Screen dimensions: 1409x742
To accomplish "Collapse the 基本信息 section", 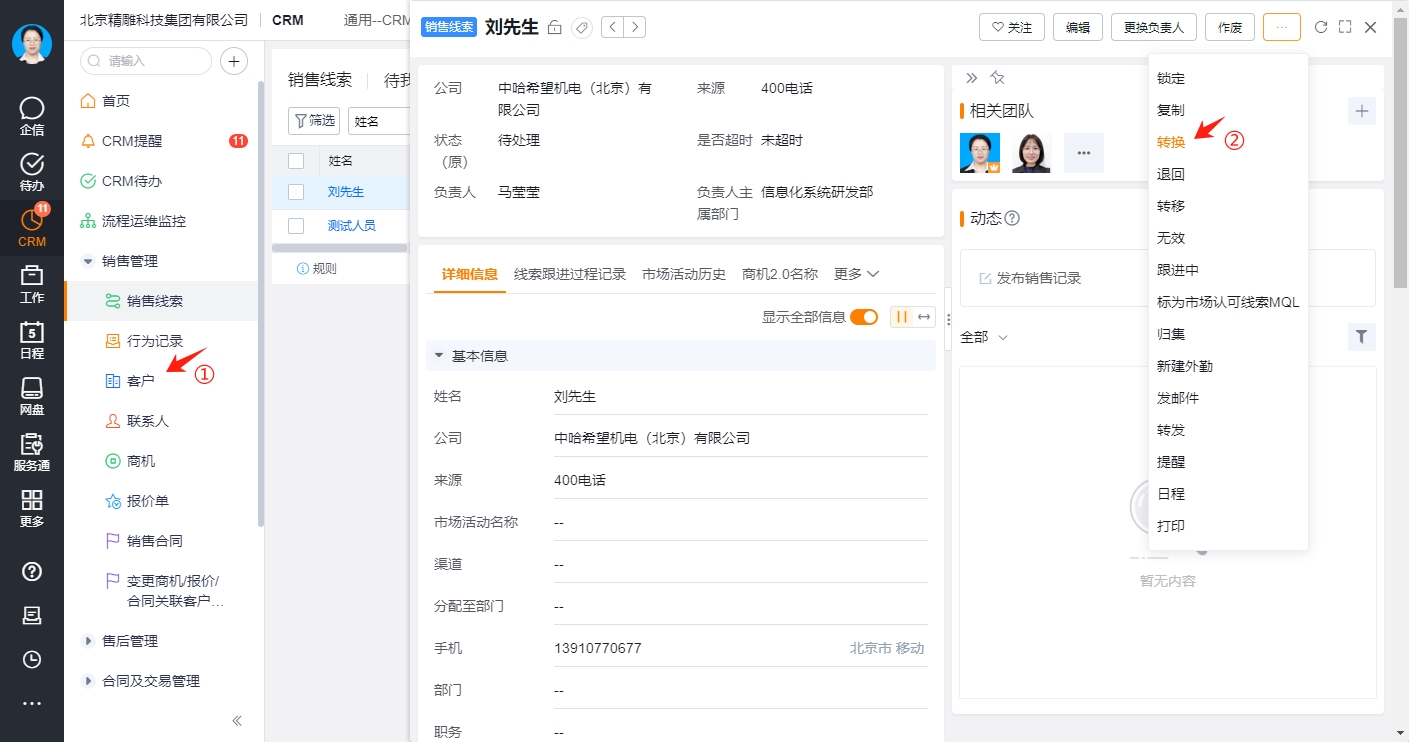I will pyautogui.click(x=438, y=356).
